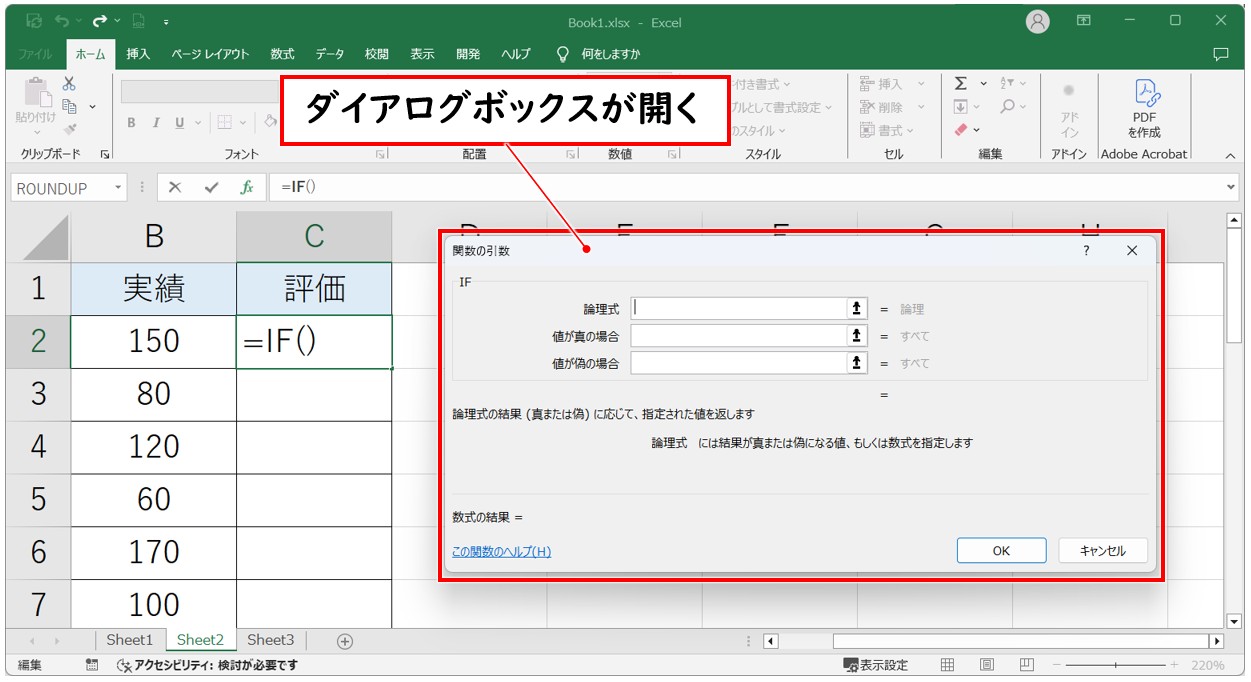The height and width of the screenshot is (682, 1251).
Task: Click the Copy icon in clipboard group
Action: (x=69, y=106)
